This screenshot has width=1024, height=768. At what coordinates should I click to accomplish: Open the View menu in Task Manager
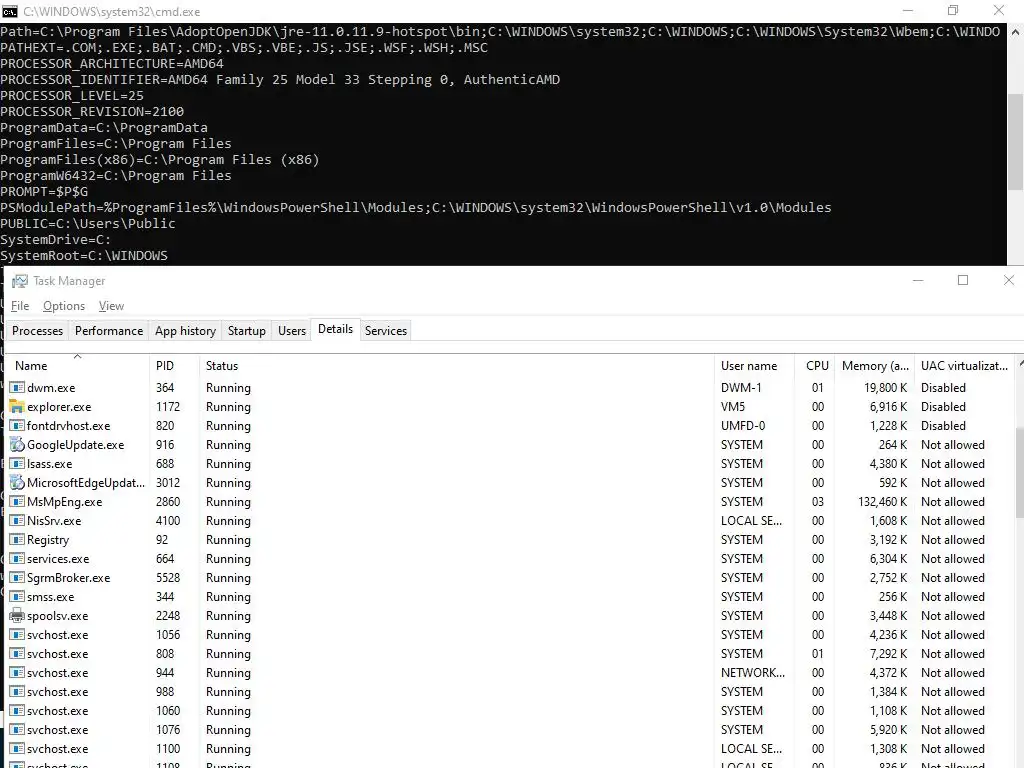111,306
